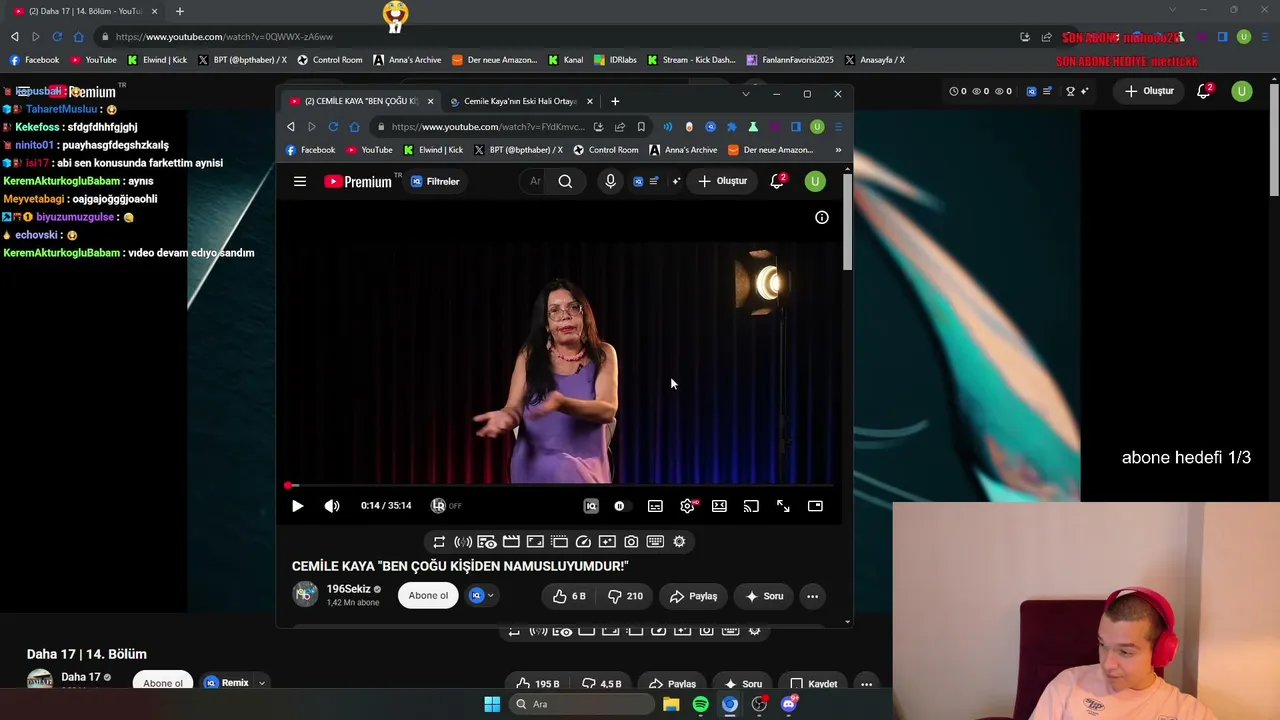Open File Explorer from the taskbar
This screenshot has height=720, width=1280.
671,704
